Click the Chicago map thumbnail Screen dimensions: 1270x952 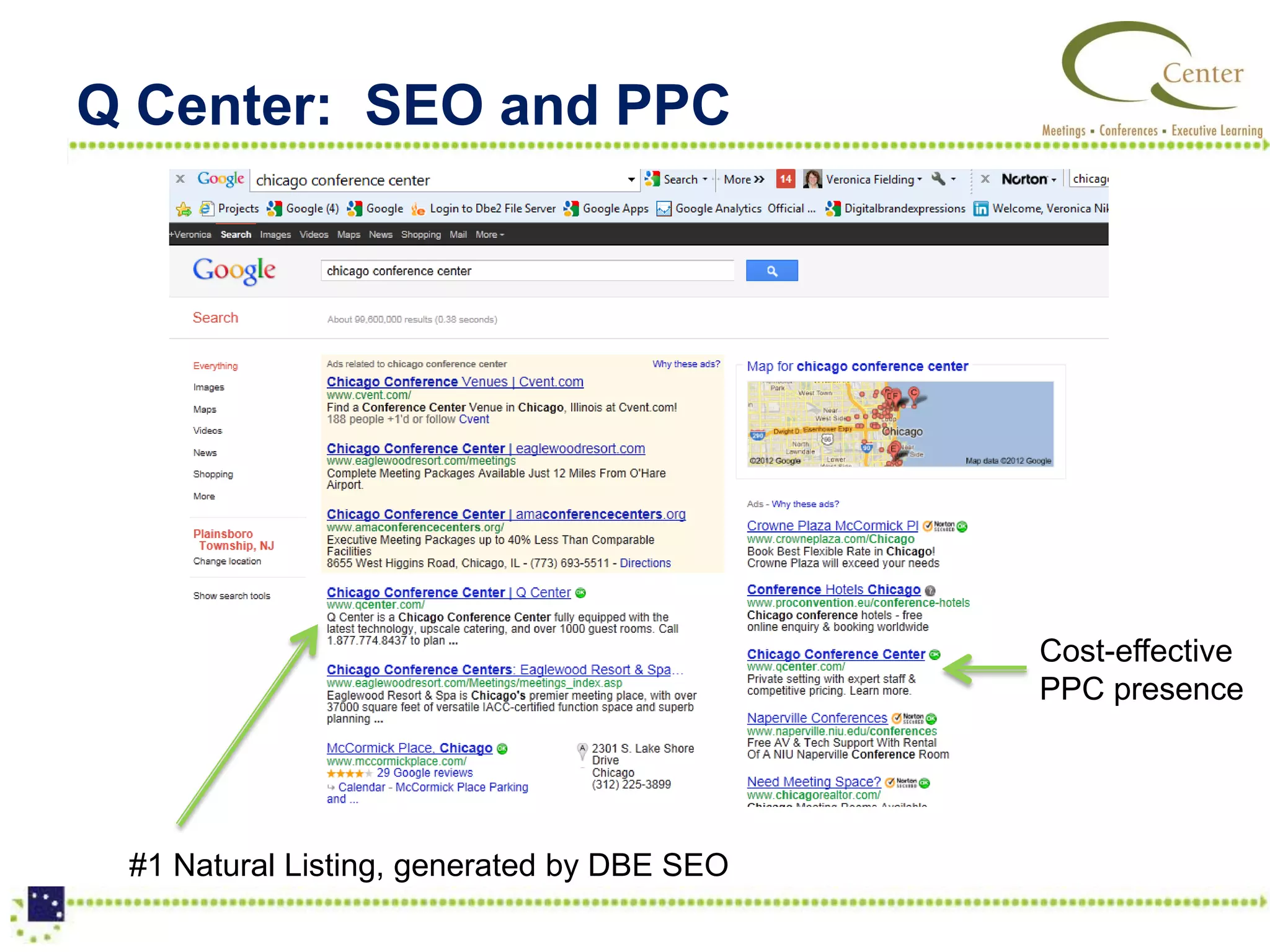[900, 423]
